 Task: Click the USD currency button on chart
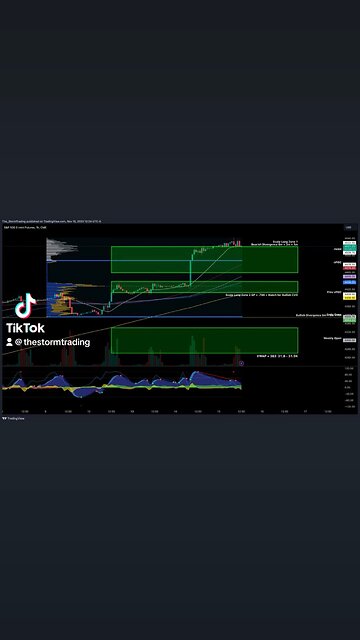click(349, 227)
